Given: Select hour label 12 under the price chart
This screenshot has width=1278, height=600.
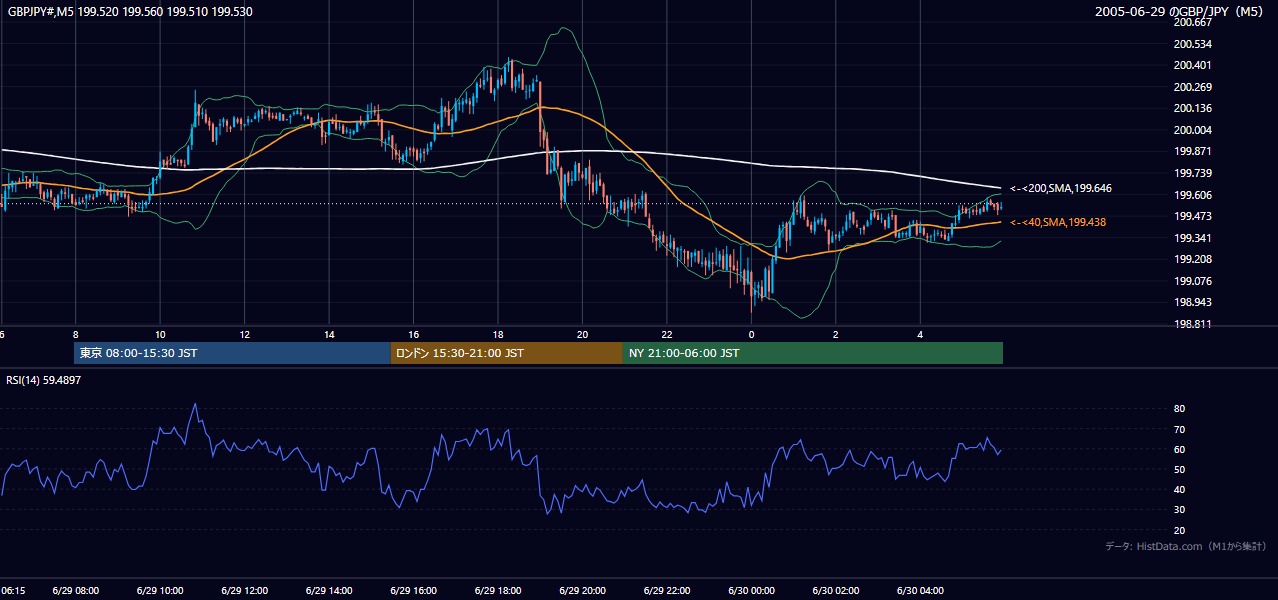Looking at the screenshot, I should point(245,336).
